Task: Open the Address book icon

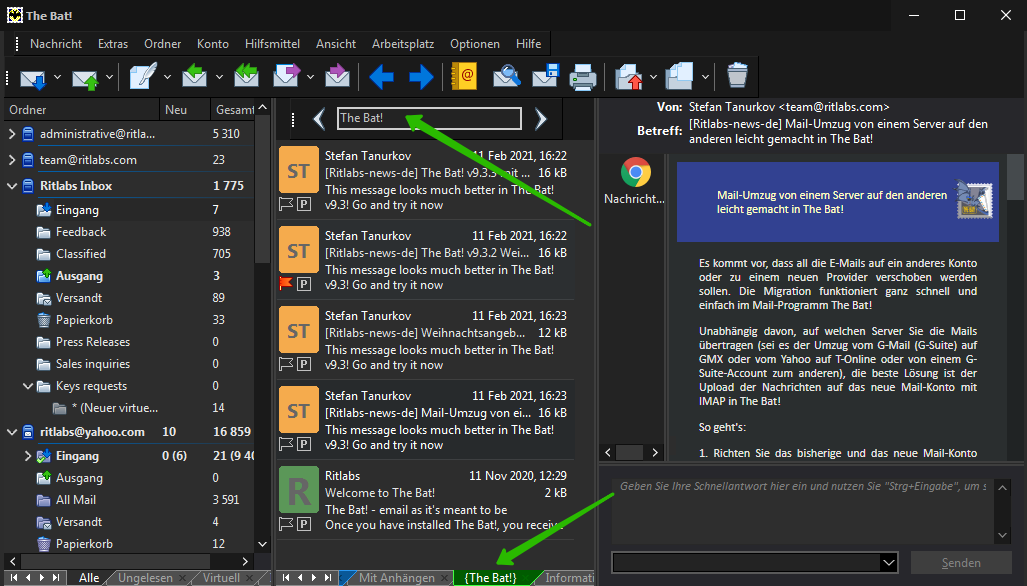Action: [464, 77]
